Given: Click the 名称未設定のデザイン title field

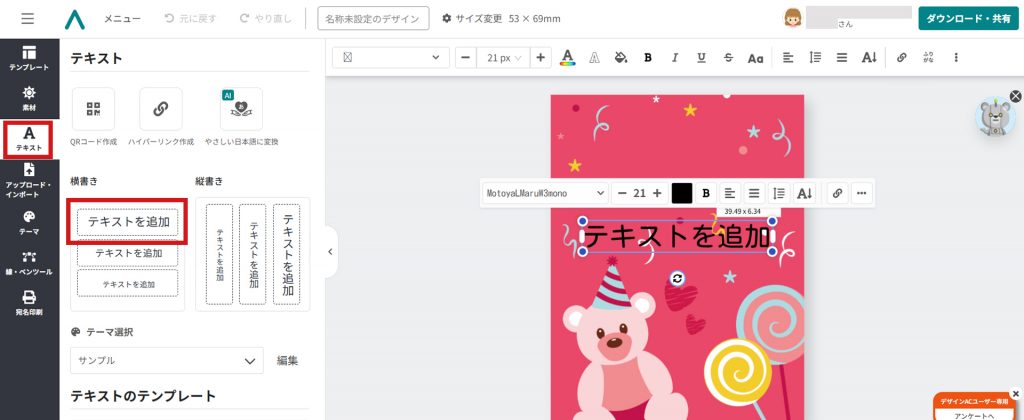Looking at the screenshot, I should pyautogui.click(x=374, y=18).
